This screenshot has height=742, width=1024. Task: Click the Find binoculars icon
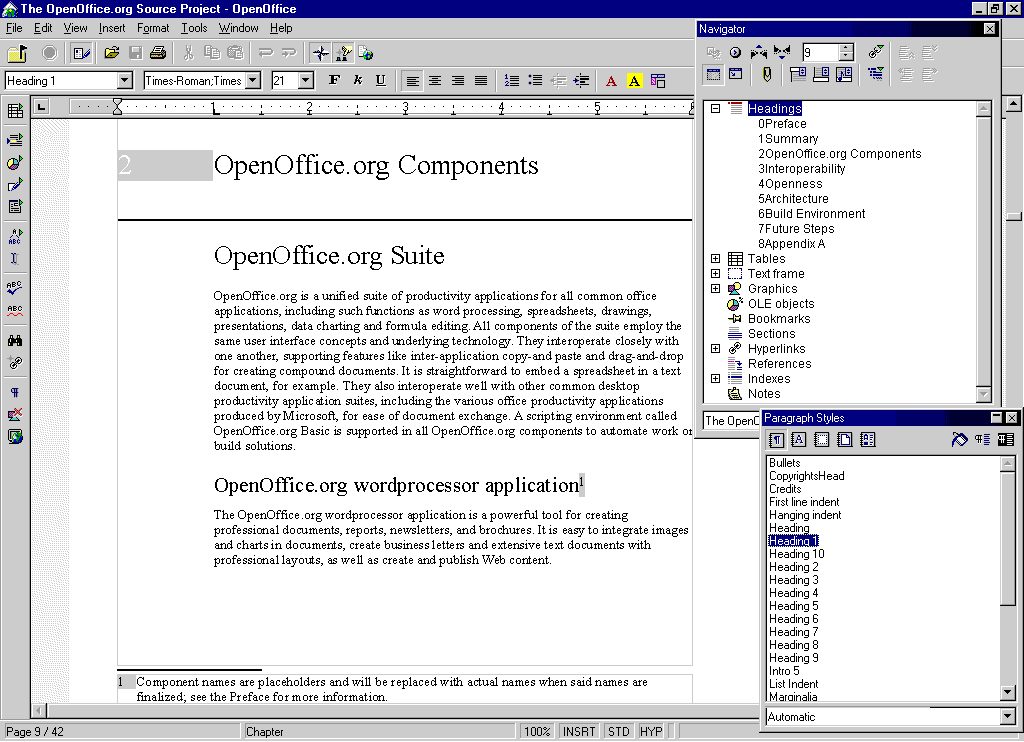15,340
